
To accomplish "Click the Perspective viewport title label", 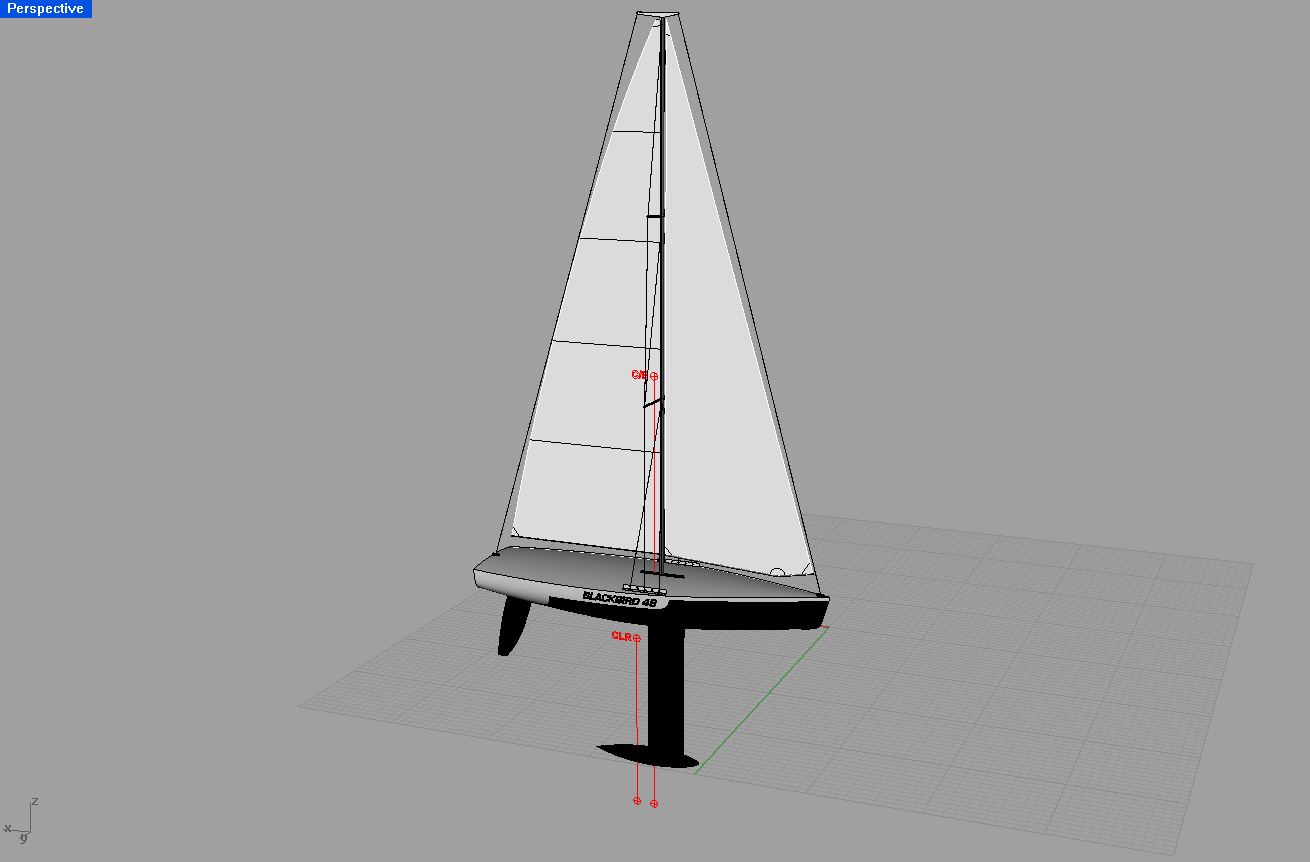I will coord(45,9).
